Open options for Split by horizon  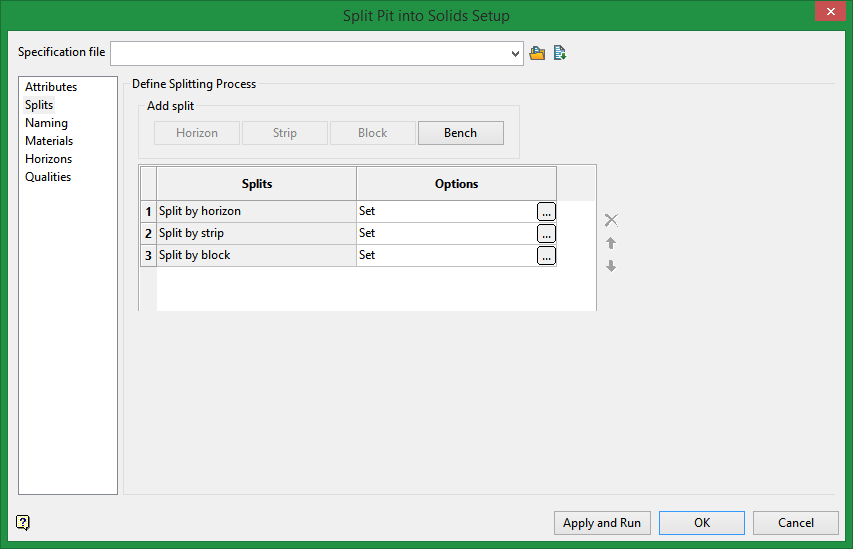click(x=546, y=212)
